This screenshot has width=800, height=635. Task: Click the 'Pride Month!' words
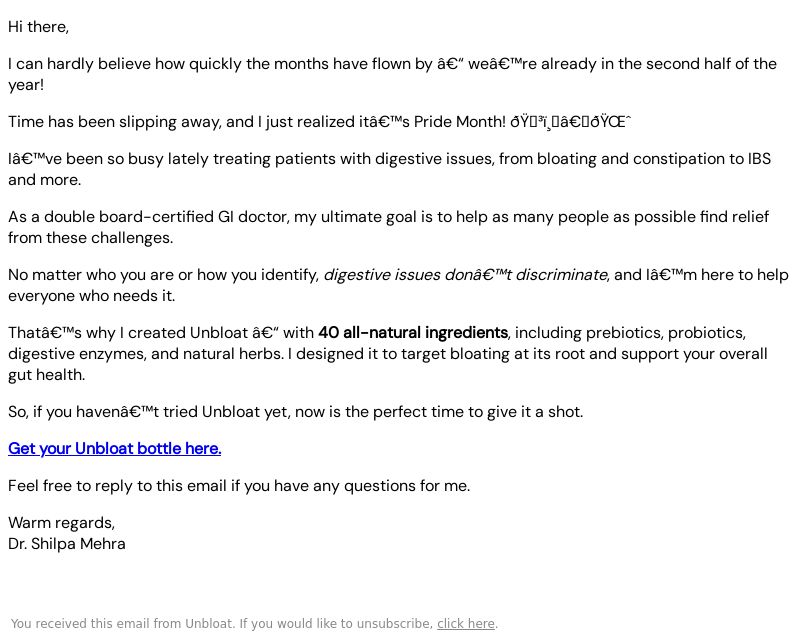(x=460, y=122)
